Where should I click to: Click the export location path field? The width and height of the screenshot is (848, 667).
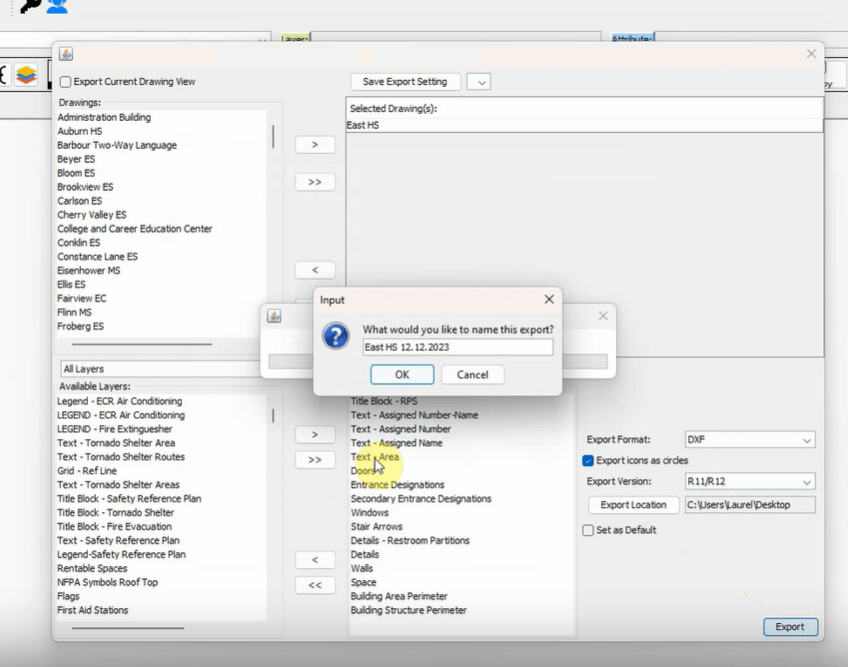pos(750,505)
